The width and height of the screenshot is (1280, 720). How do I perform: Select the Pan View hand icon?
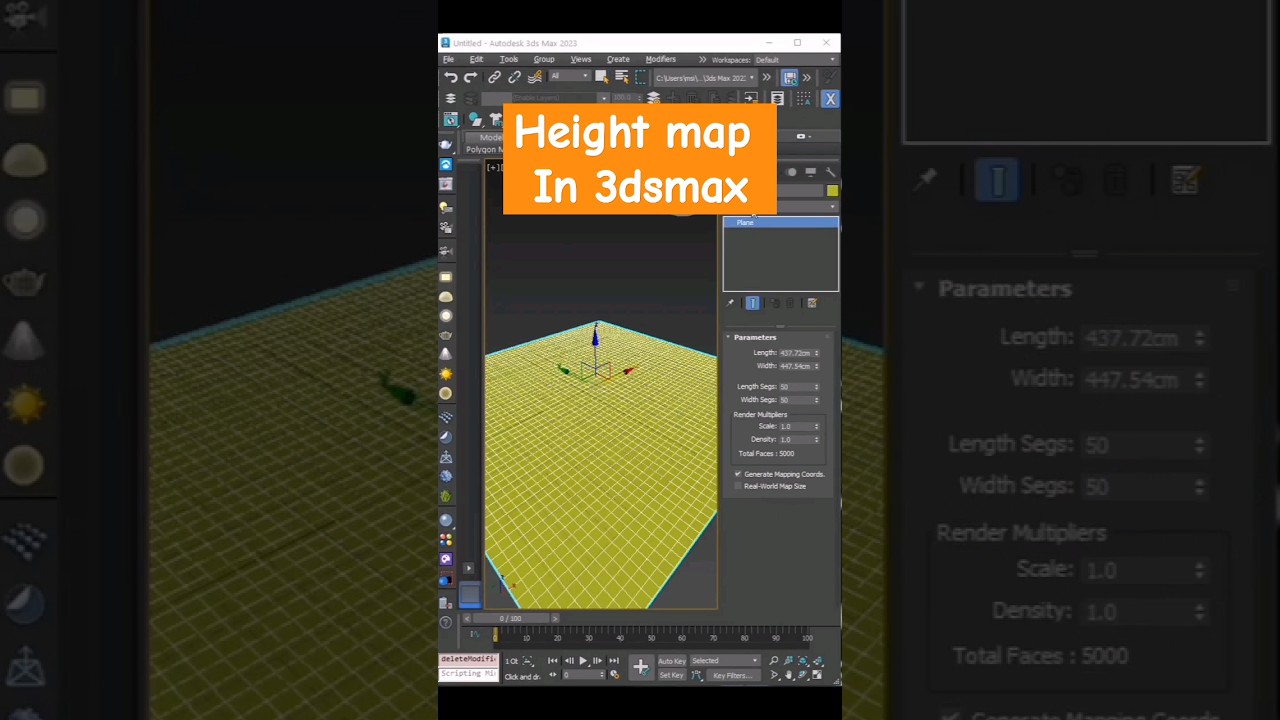click(x=789, y=675)
